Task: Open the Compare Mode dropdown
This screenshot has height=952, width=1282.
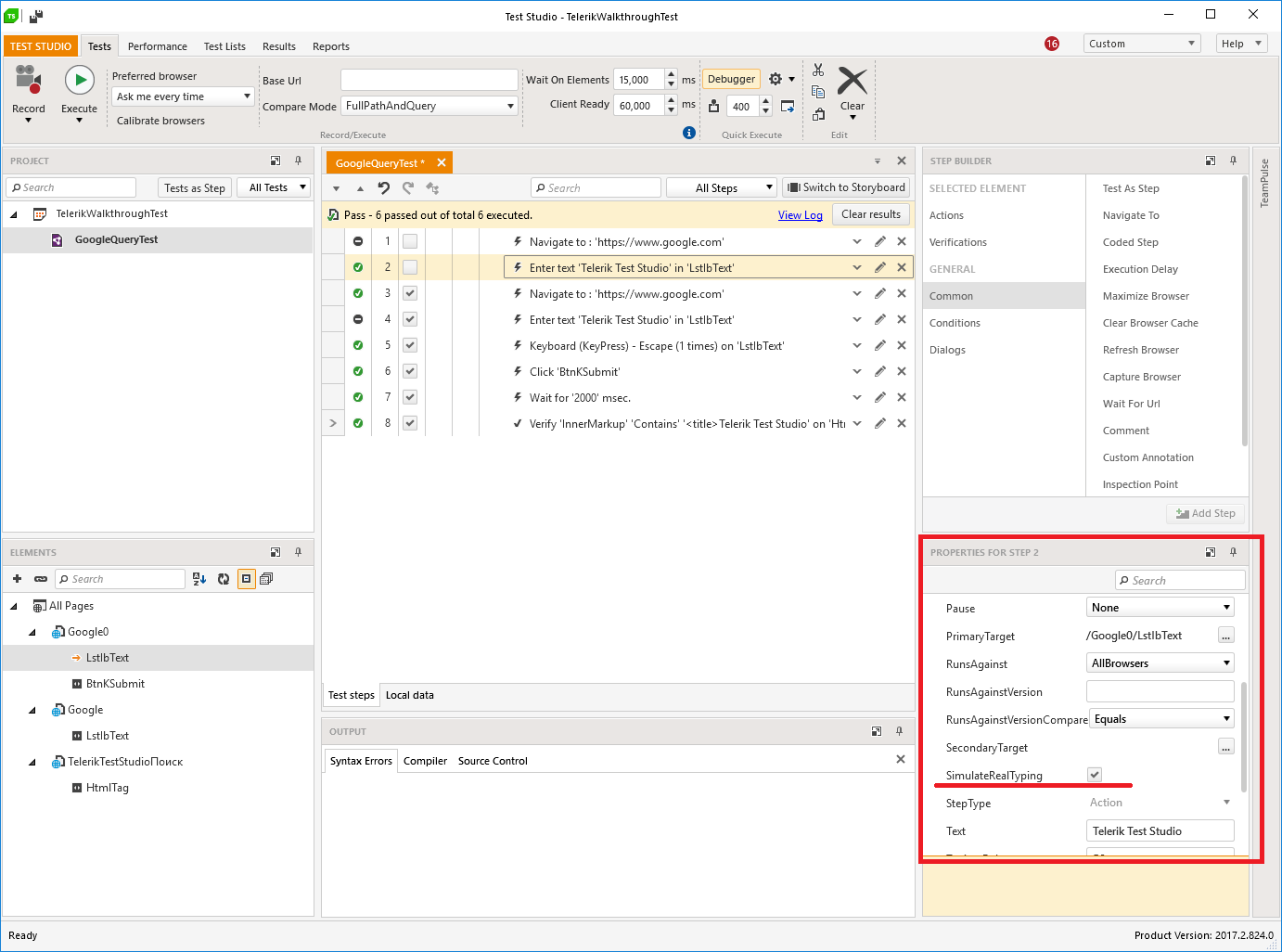Action: [x=429, y=106]
